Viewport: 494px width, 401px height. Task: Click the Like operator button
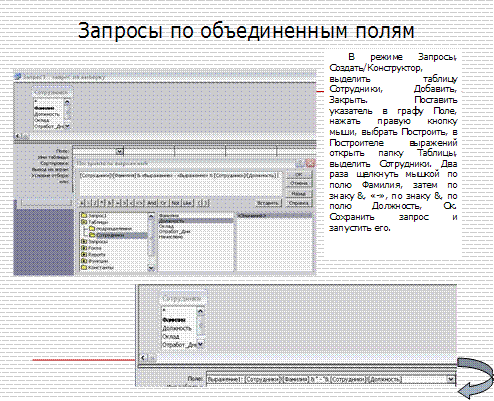tap(187, 203)
